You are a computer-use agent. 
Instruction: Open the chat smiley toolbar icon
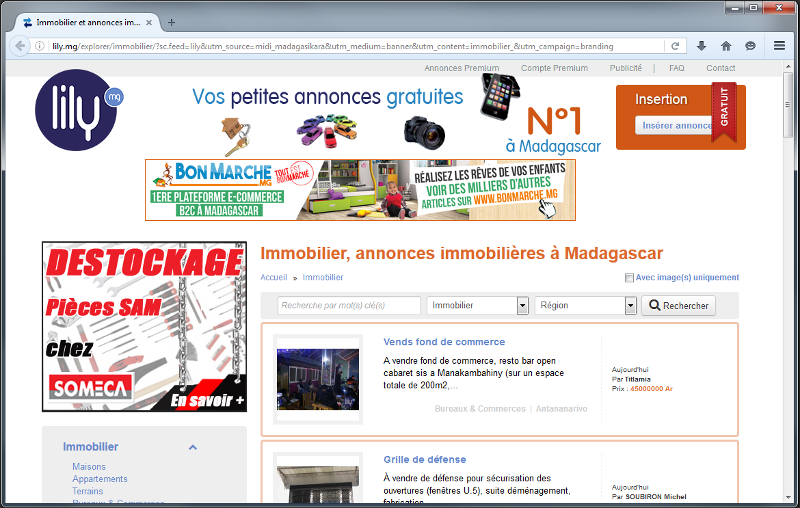750,46
